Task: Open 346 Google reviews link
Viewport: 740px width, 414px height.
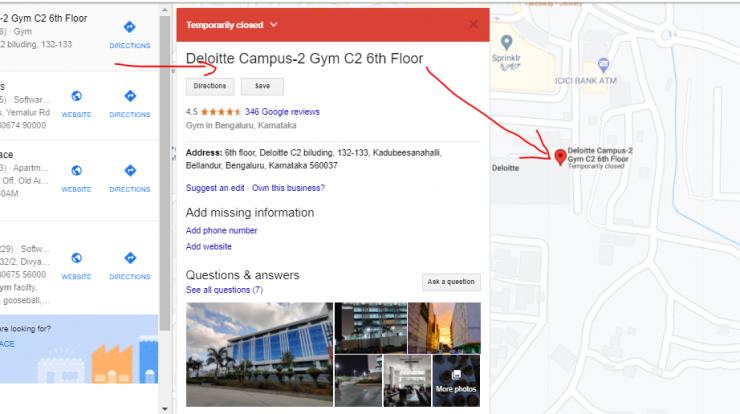Action: click(282, 112)
